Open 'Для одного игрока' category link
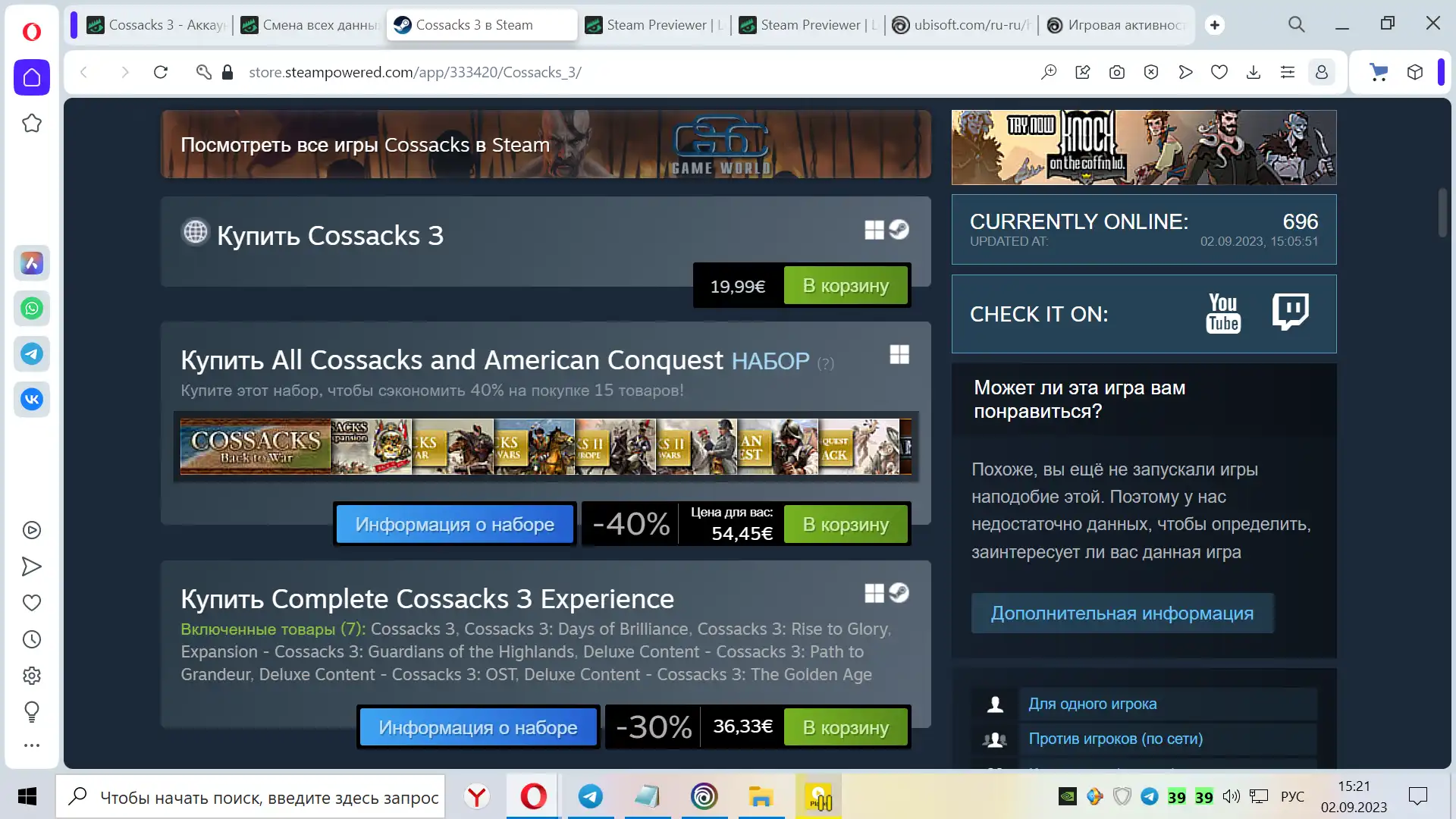1456x819 pixels. [1092, 704]
